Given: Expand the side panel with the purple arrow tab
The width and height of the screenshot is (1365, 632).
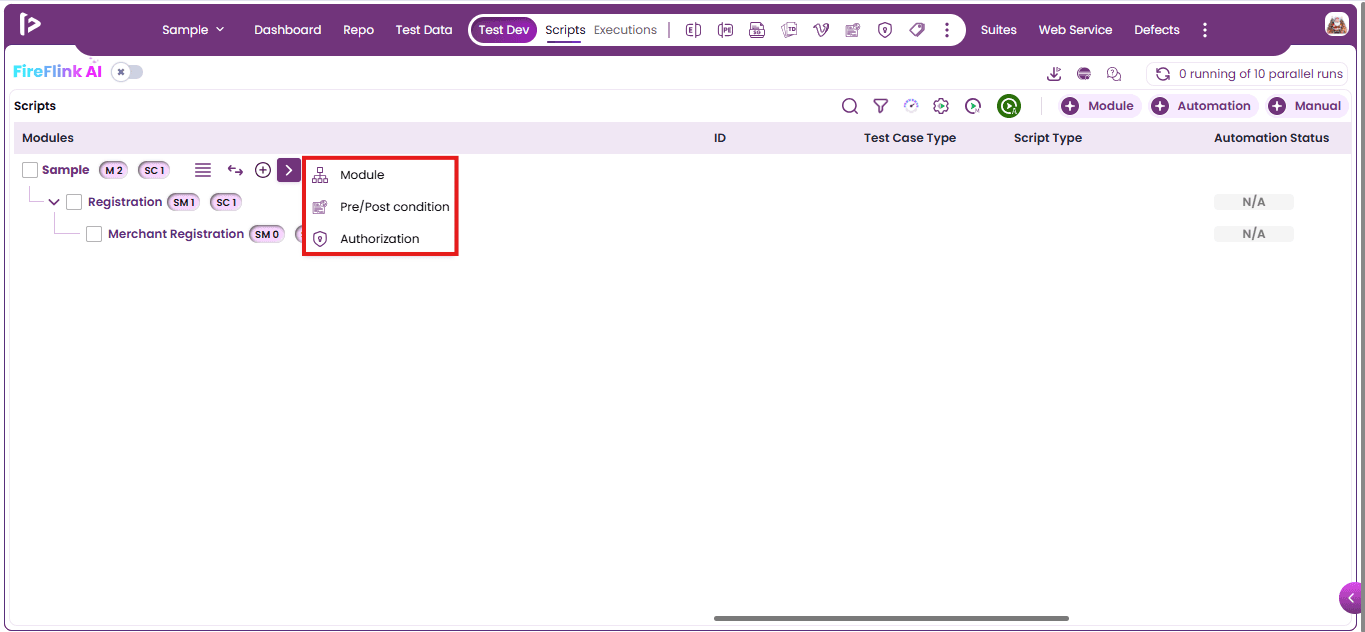Looking at the screenshot, I should 1351,598.
